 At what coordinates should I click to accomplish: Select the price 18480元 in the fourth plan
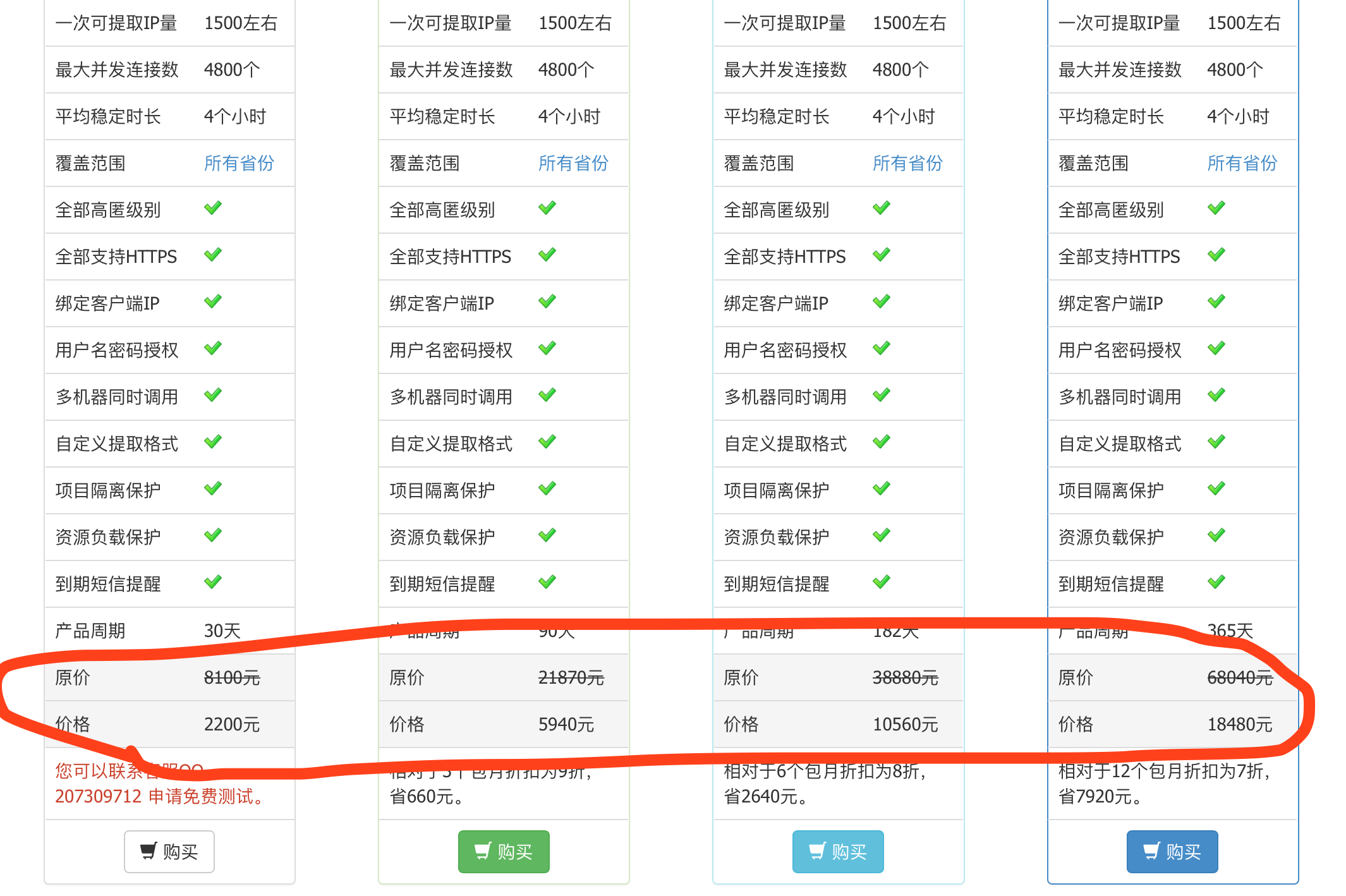click(x=1240, y=724)
